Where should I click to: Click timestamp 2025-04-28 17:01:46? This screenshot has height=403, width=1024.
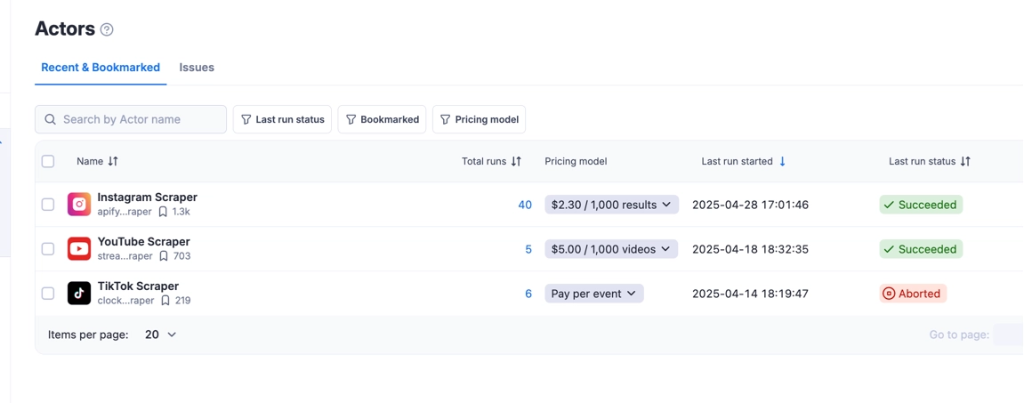coord(750,204)
